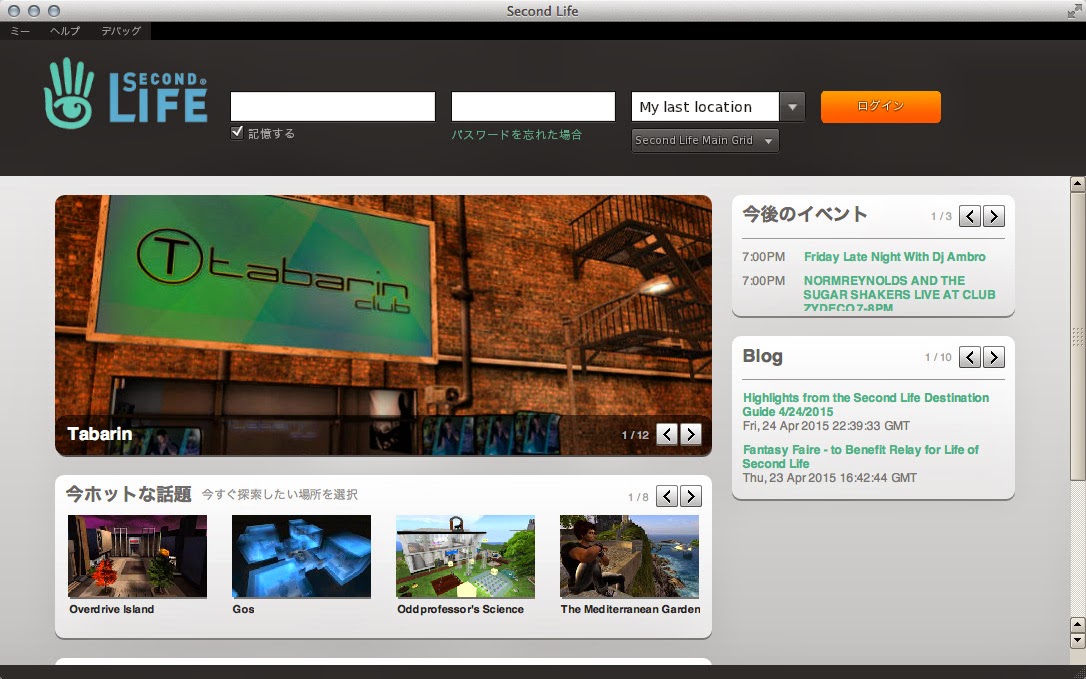The image size is (1086, 679).
Task: Open the Gos destination thumbnail
Action: [x=301, y=556]
